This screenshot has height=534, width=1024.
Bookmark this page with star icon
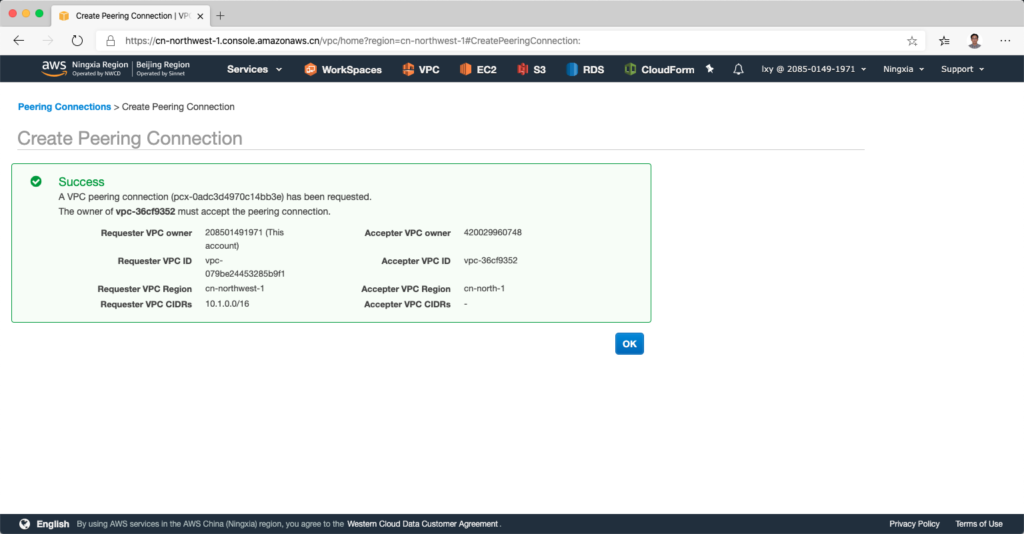pos(912,41)
